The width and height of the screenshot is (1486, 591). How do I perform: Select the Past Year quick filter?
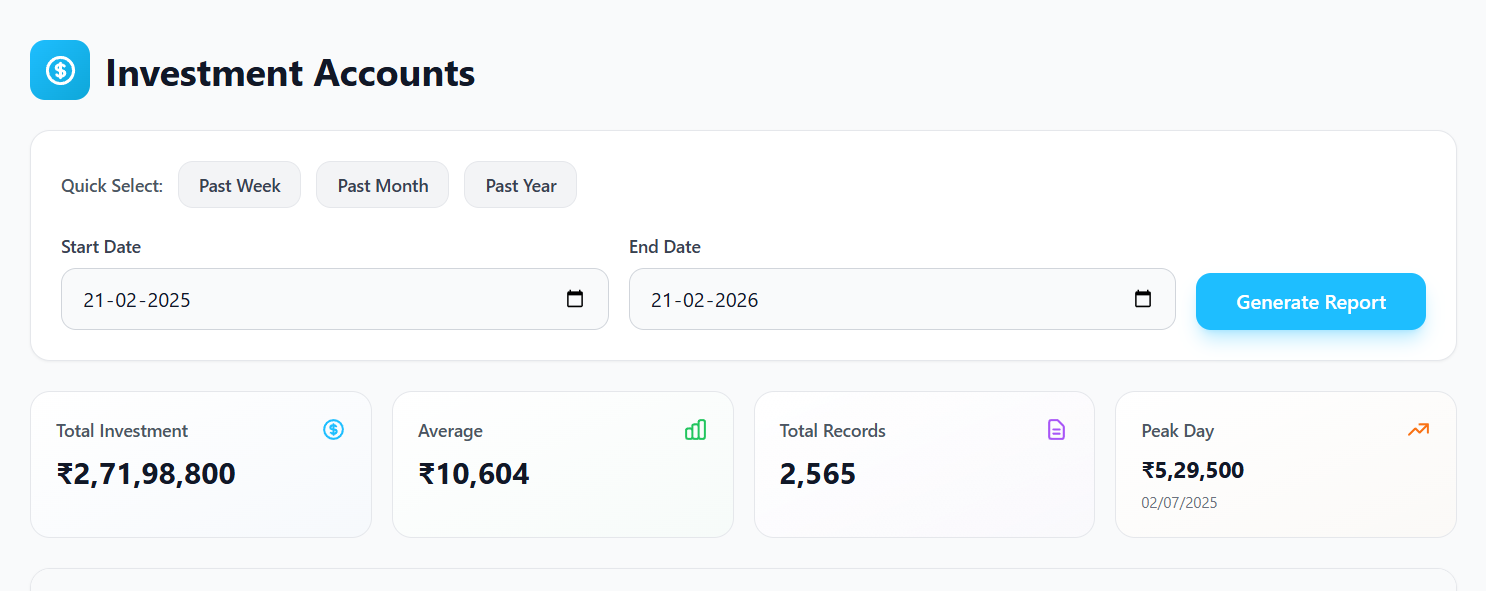[x=520, y=184]
